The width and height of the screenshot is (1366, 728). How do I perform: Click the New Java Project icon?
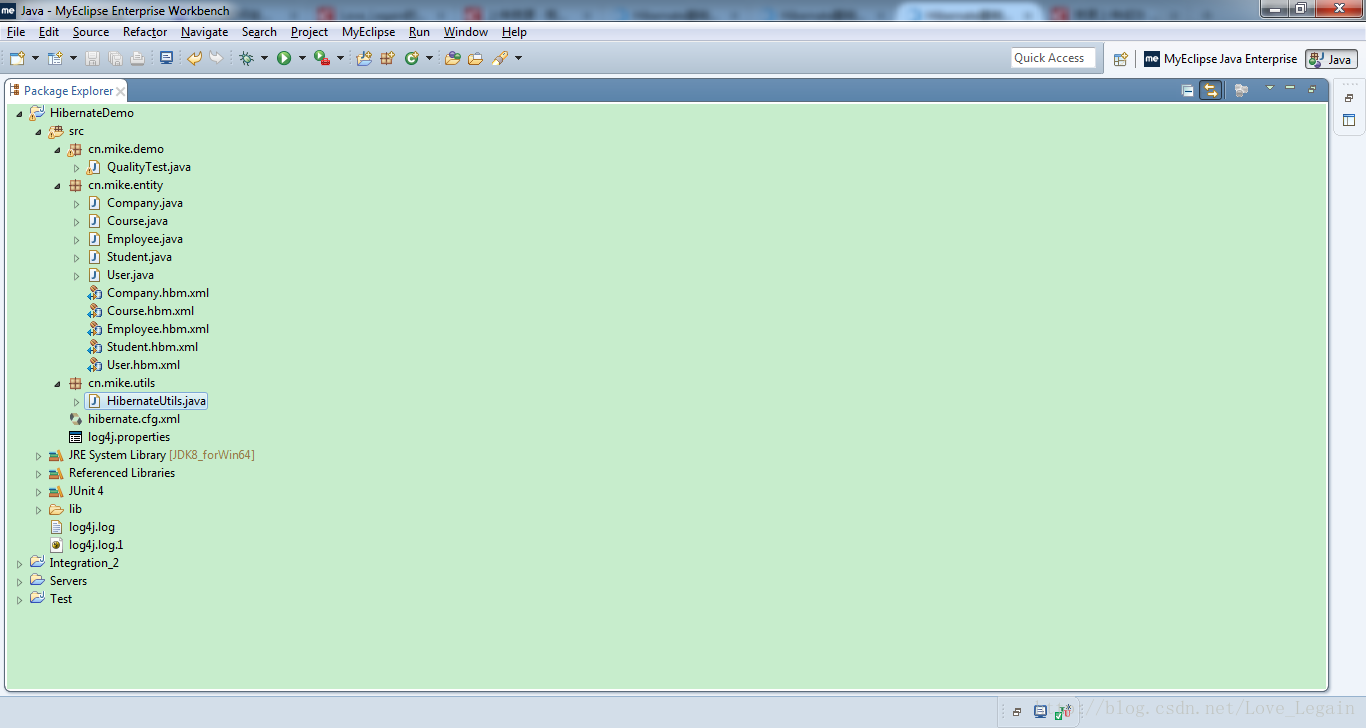point(364,58)
